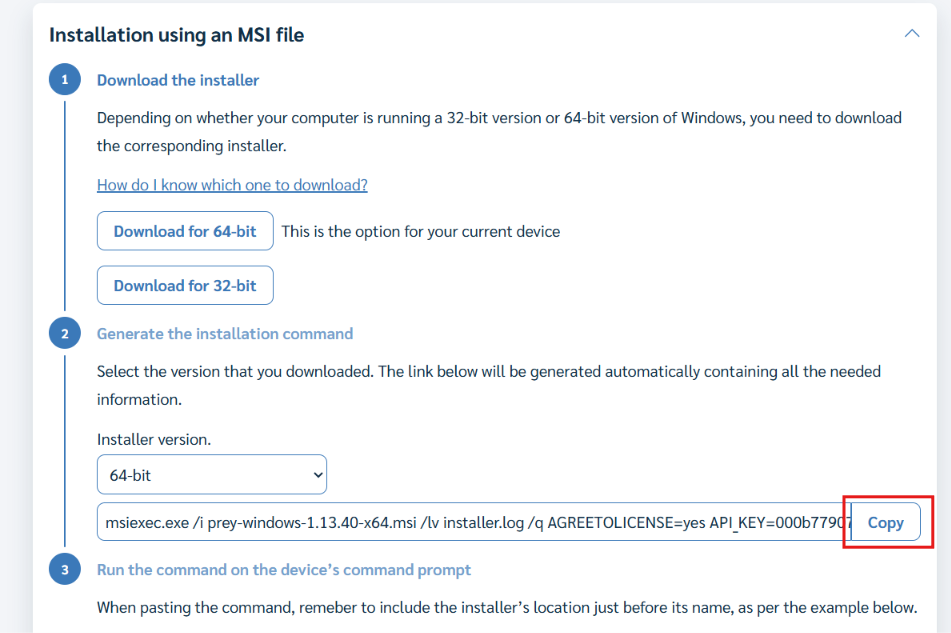Screen dimensions: 951x633
Task: Click the "This is the option for your current device" note
Action: (x=421, y=232)
